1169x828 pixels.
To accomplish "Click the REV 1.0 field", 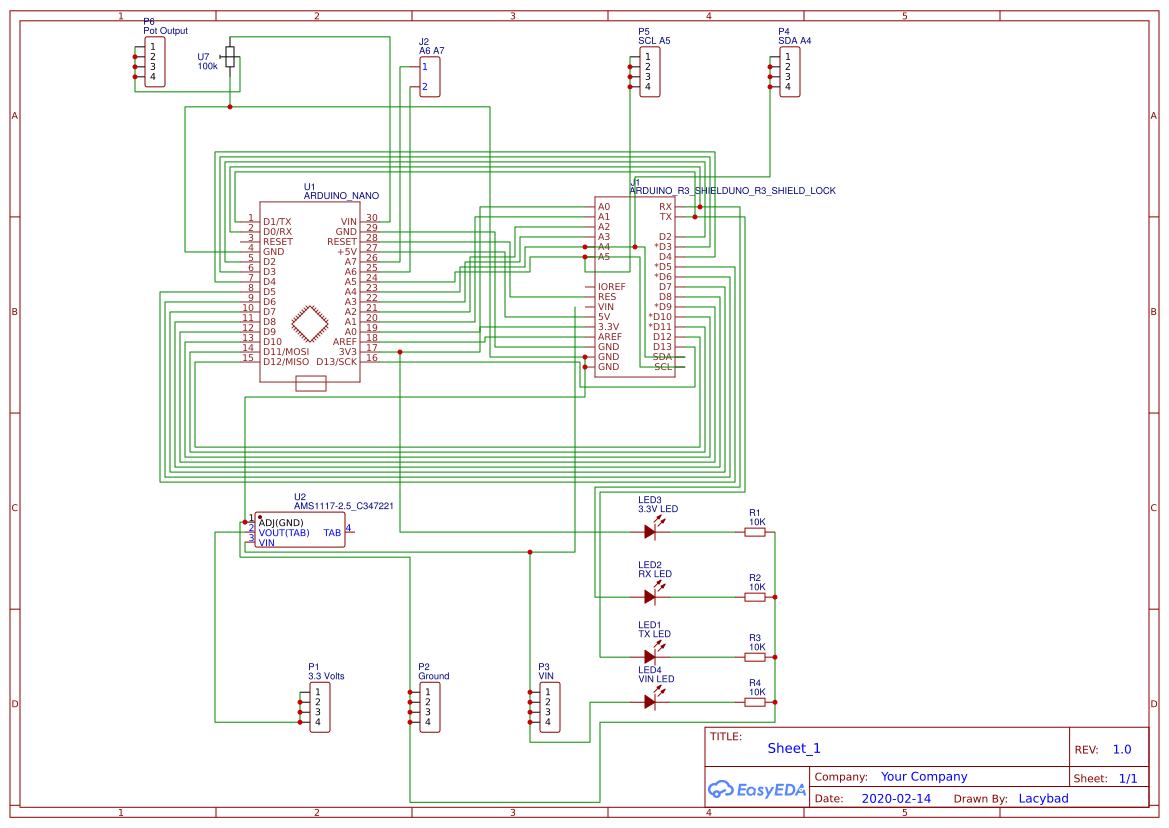I will (1122, 748).
